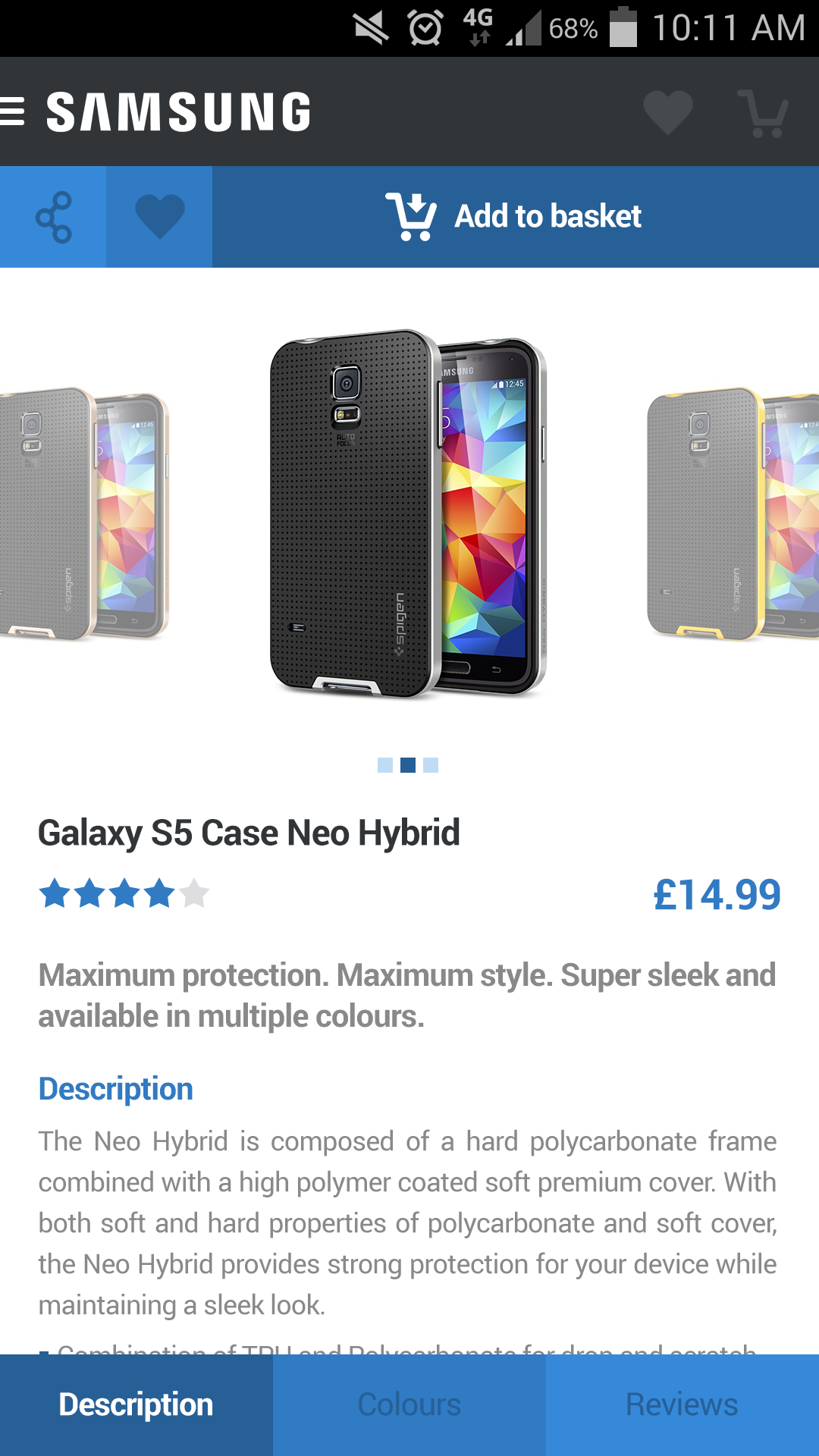
Task: View the yellow case on the right
Action: coord(733,514)
